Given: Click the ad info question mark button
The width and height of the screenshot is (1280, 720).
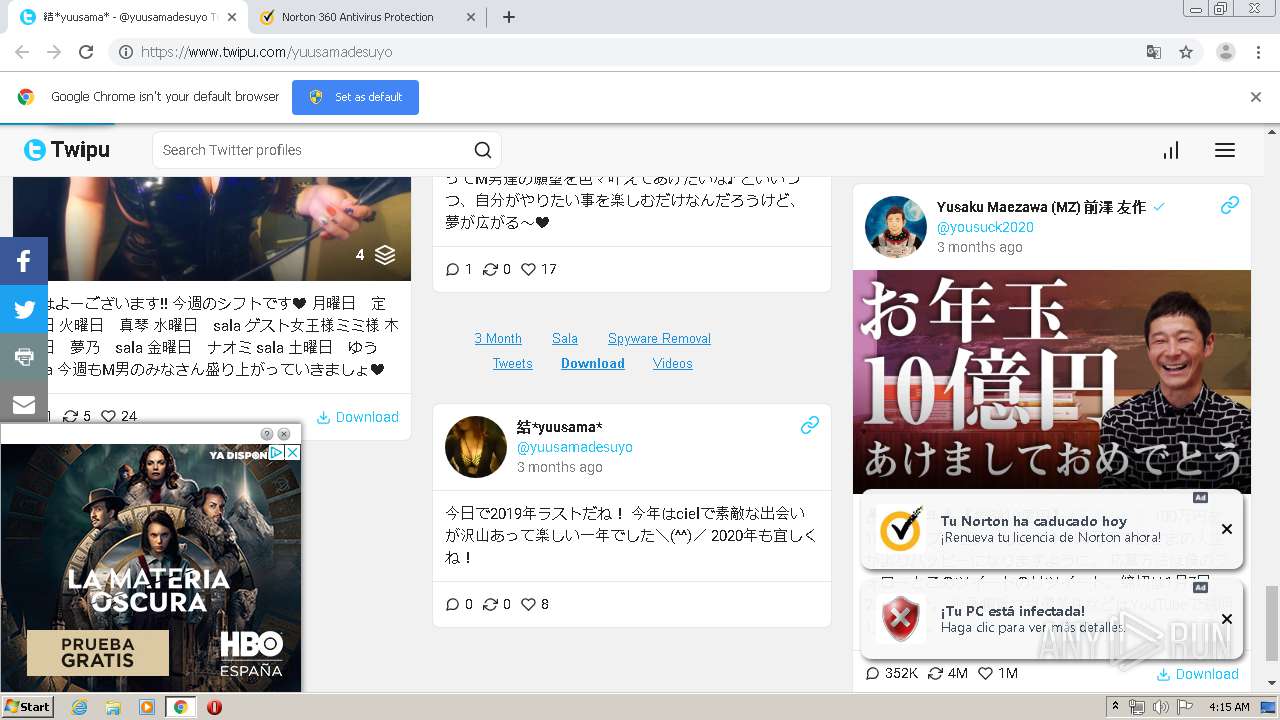Looking at the screenshot, I should click(x=267, y=434).
